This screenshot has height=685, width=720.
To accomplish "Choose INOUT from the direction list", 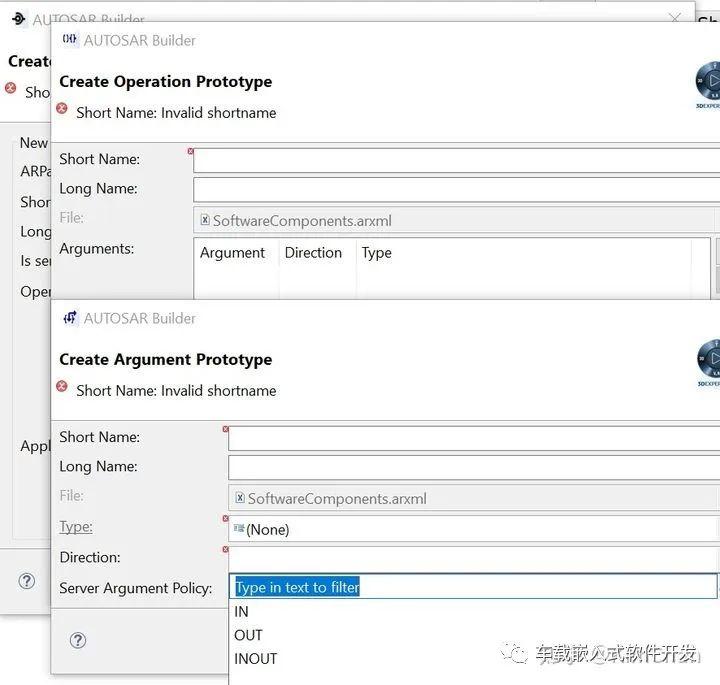I will (x=255, y=658).
